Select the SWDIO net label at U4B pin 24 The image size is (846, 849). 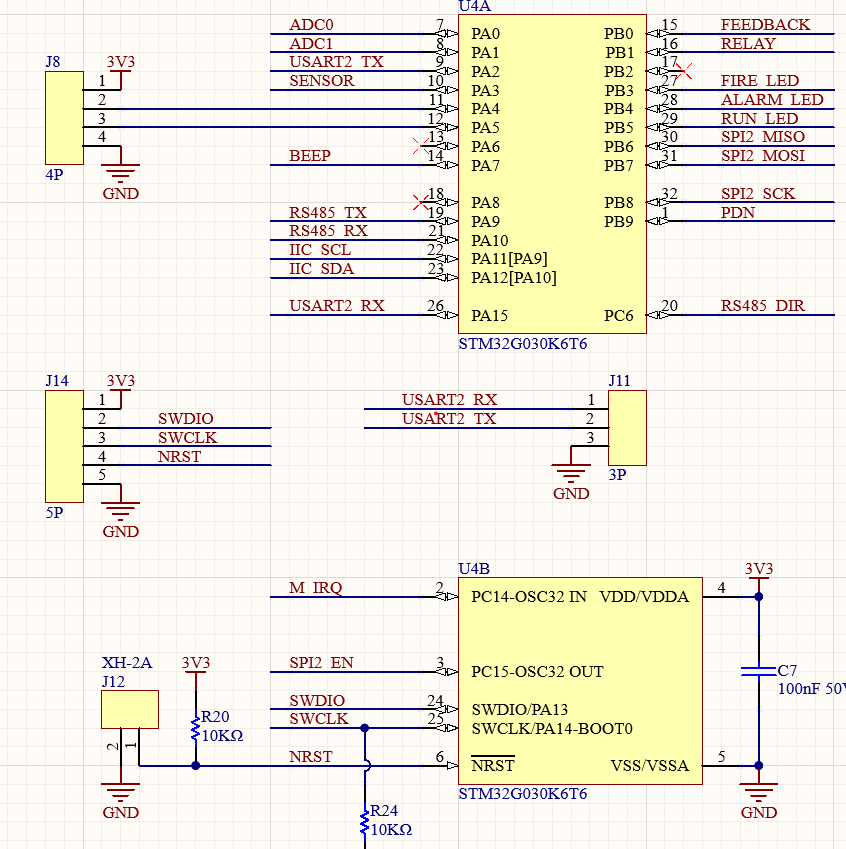point(317,701)
